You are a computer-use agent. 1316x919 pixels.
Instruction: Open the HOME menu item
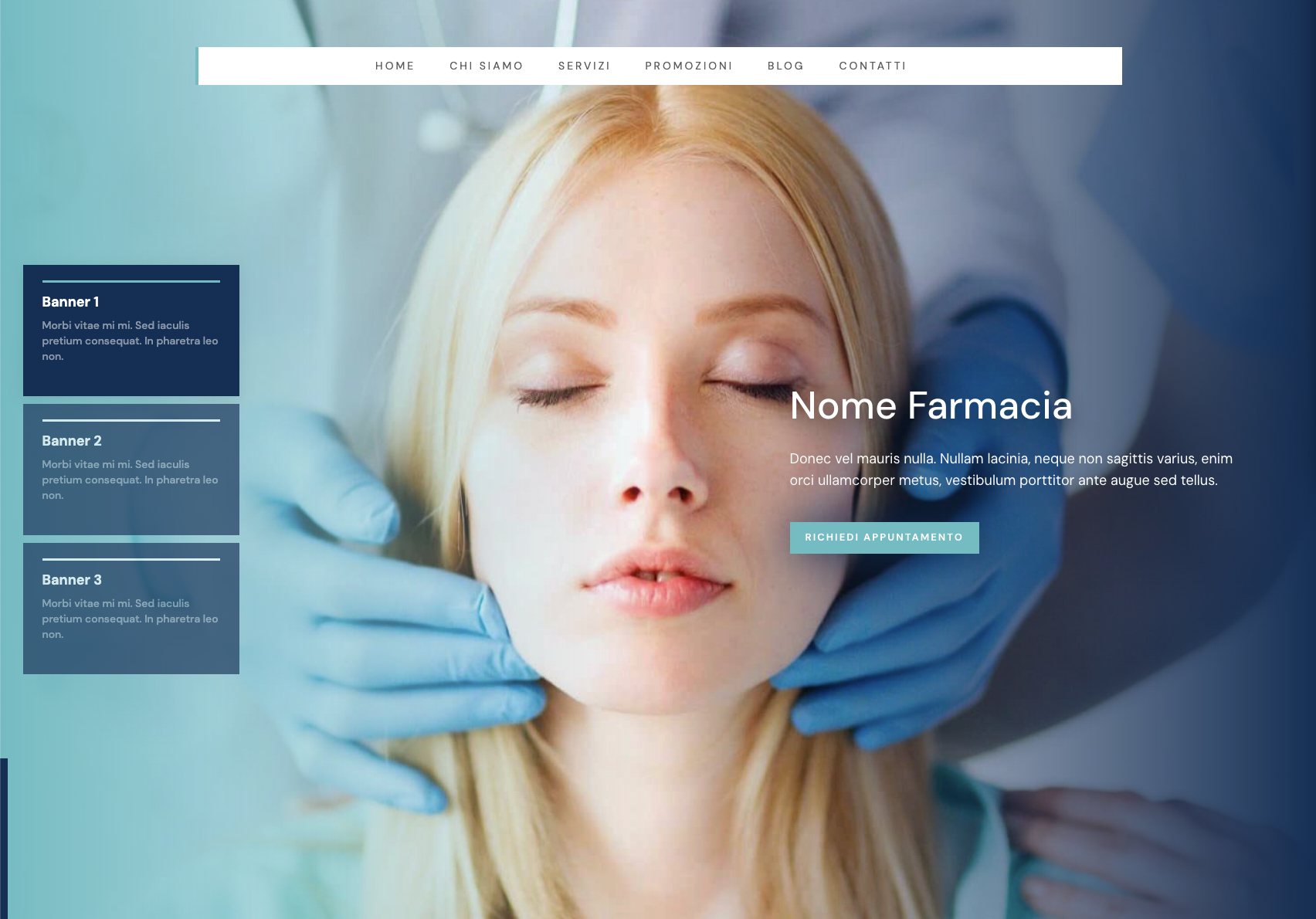click(395, 66)
